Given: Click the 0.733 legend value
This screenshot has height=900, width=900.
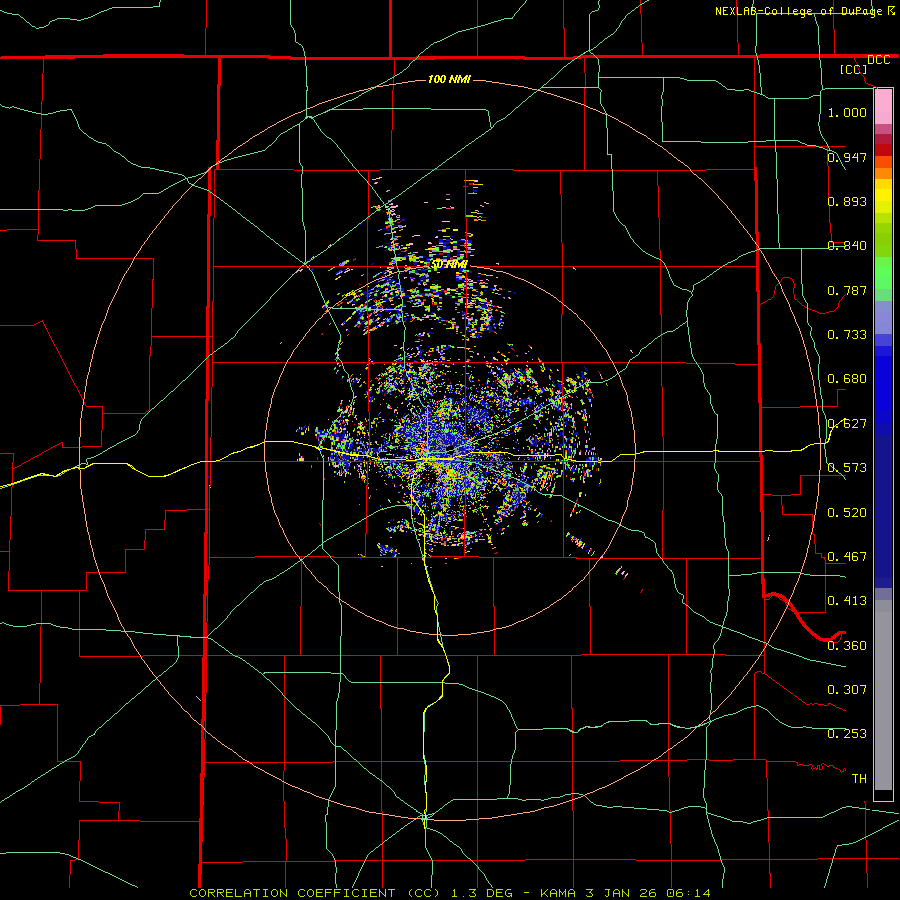Looking at the screenshot, I should tap(847, 335).
